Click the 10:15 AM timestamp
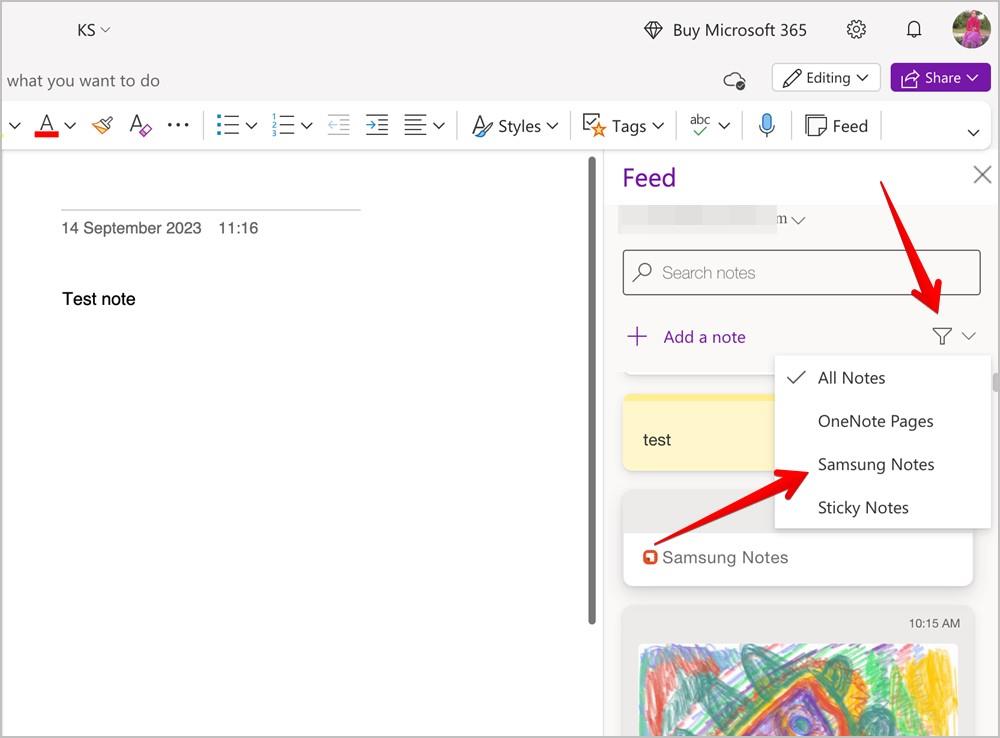 tap(934, 623)
